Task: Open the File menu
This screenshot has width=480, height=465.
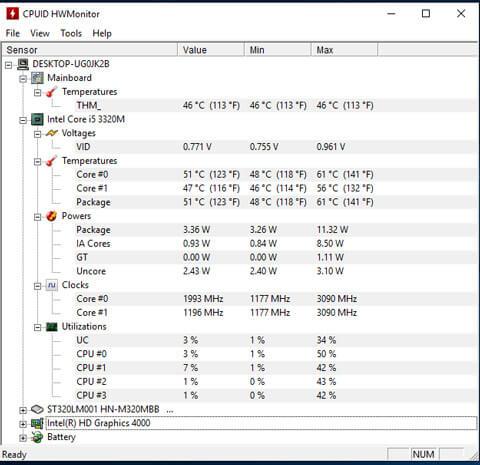Action: (x=13, y=33)
